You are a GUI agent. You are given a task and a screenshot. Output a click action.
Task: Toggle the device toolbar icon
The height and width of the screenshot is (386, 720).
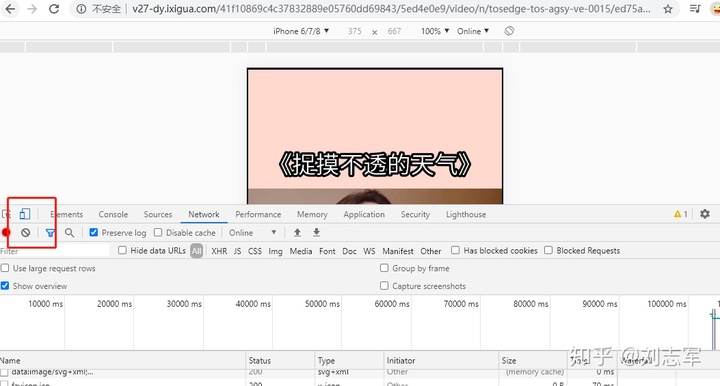coord(25,214)
